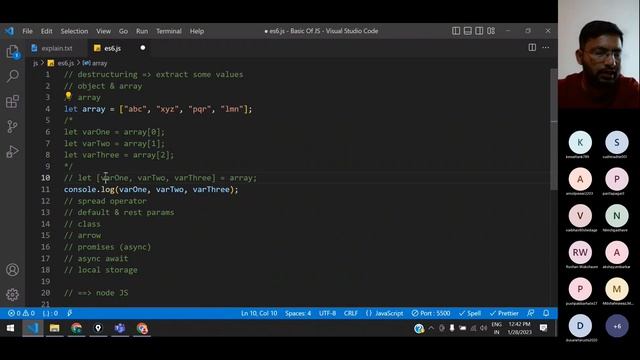Change the Spaces: 4 indentation setting

(298, 313)
